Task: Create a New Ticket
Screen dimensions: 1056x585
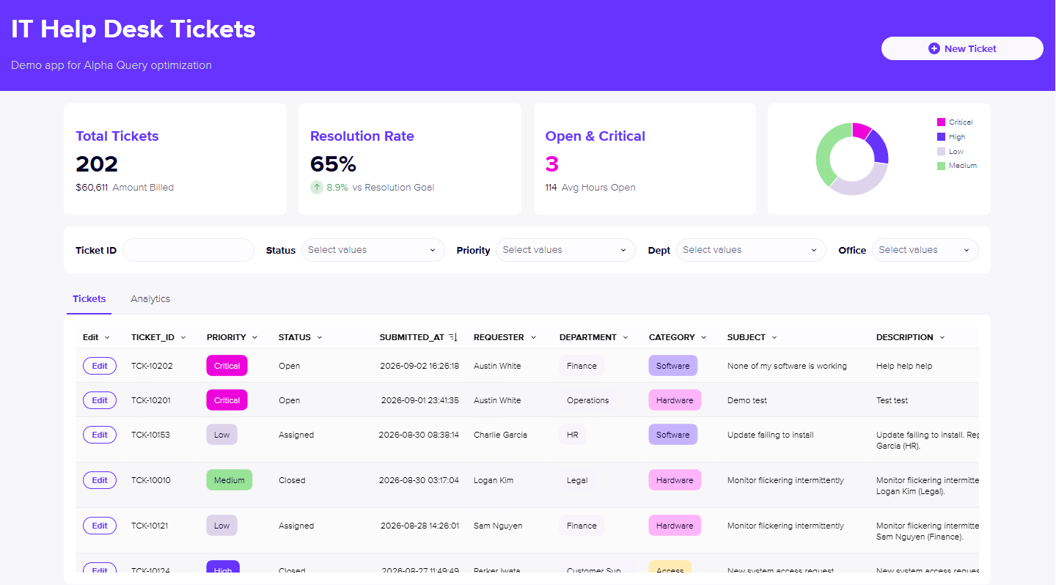Action: 962,48
